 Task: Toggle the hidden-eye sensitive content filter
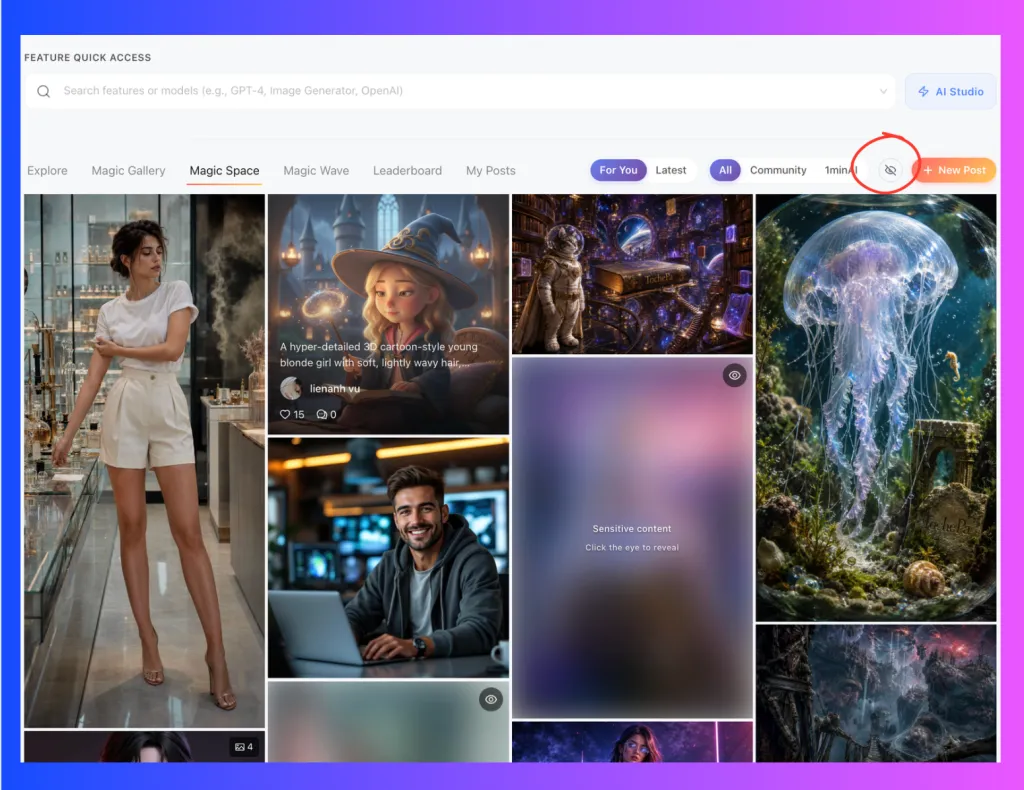tap(890, 170)
